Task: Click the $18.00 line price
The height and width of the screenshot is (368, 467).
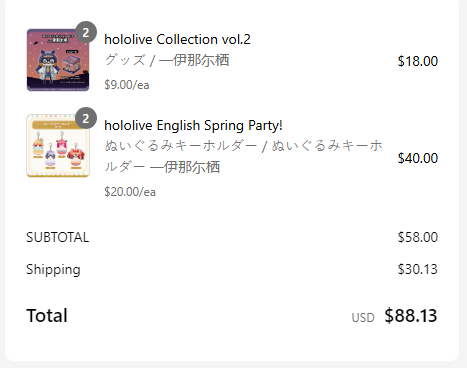Action: point(418,61)
